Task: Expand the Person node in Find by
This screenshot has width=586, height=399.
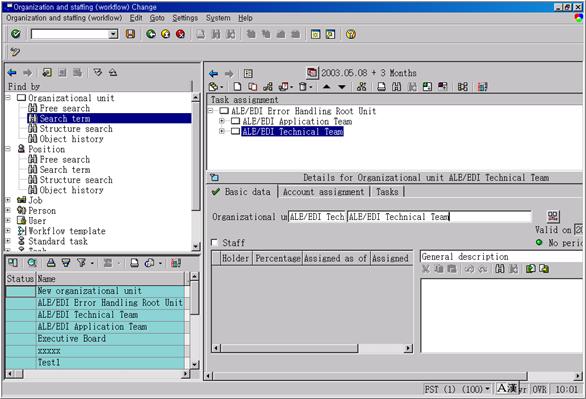Action: click(8, 210)
